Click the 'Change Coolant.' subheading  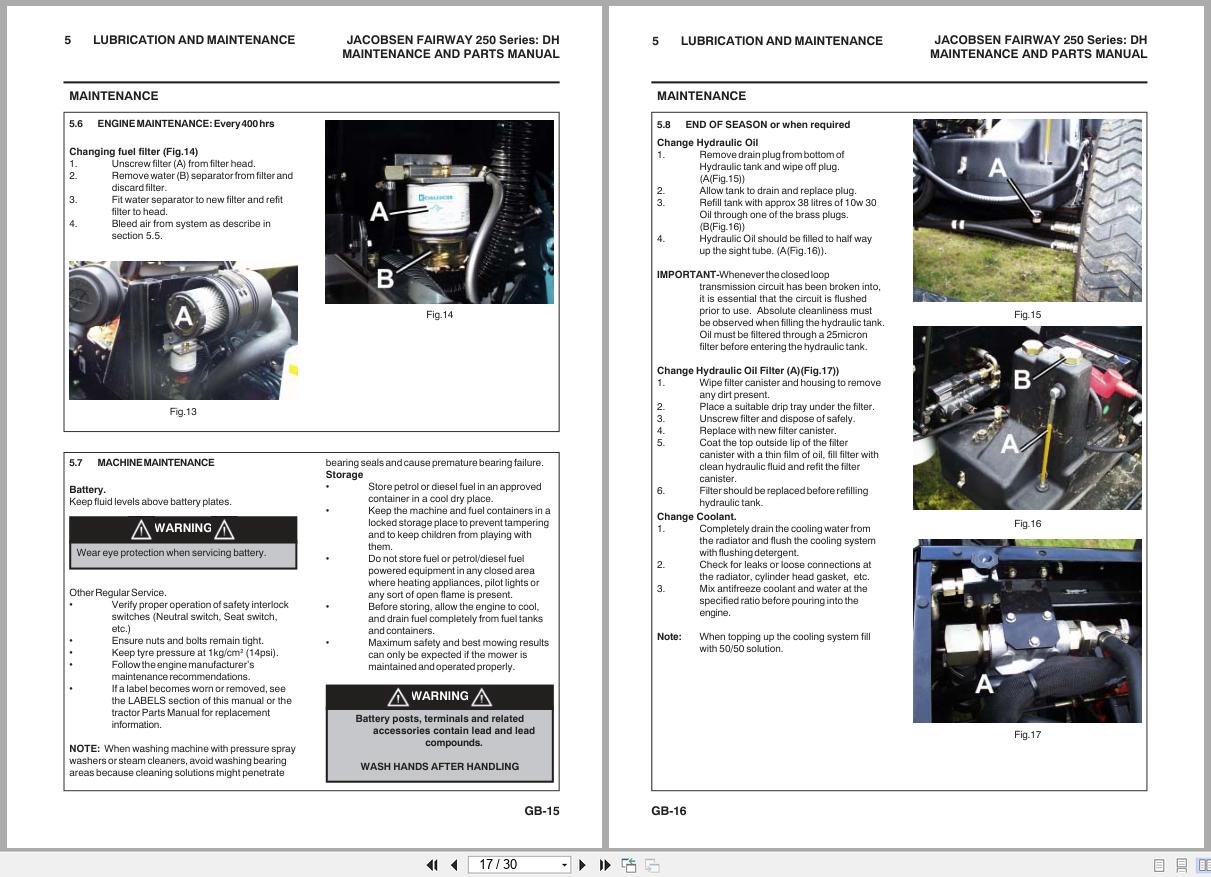pos(696,517)
